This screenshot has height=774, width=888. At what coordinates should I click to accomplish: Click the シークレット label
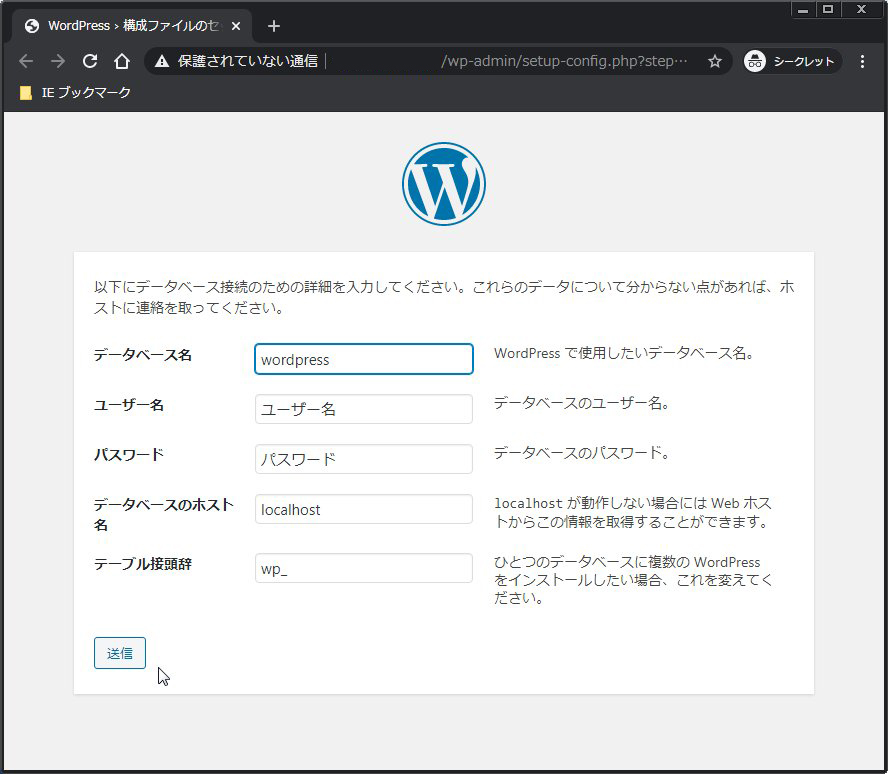(x=804, y=61)
